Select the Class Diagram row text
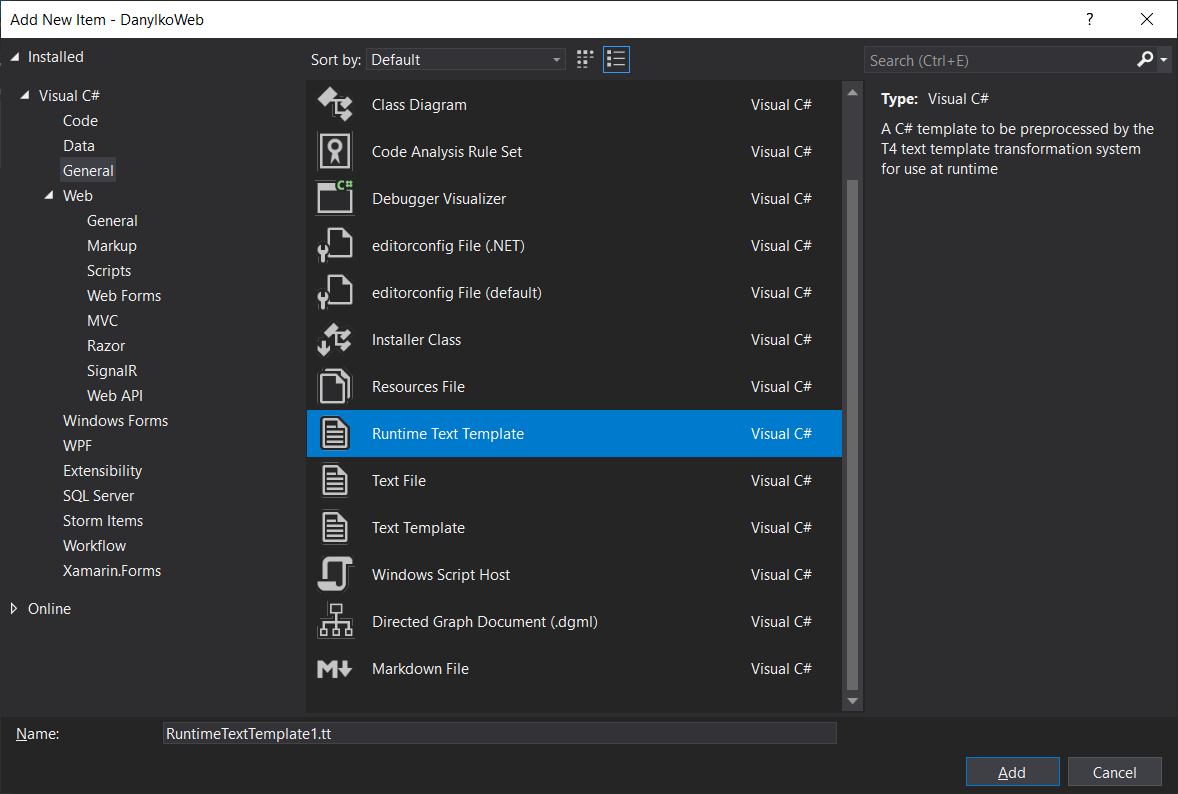Image resolution: width=1178 pixels, height=794 pixels. (x=419, y=105)
